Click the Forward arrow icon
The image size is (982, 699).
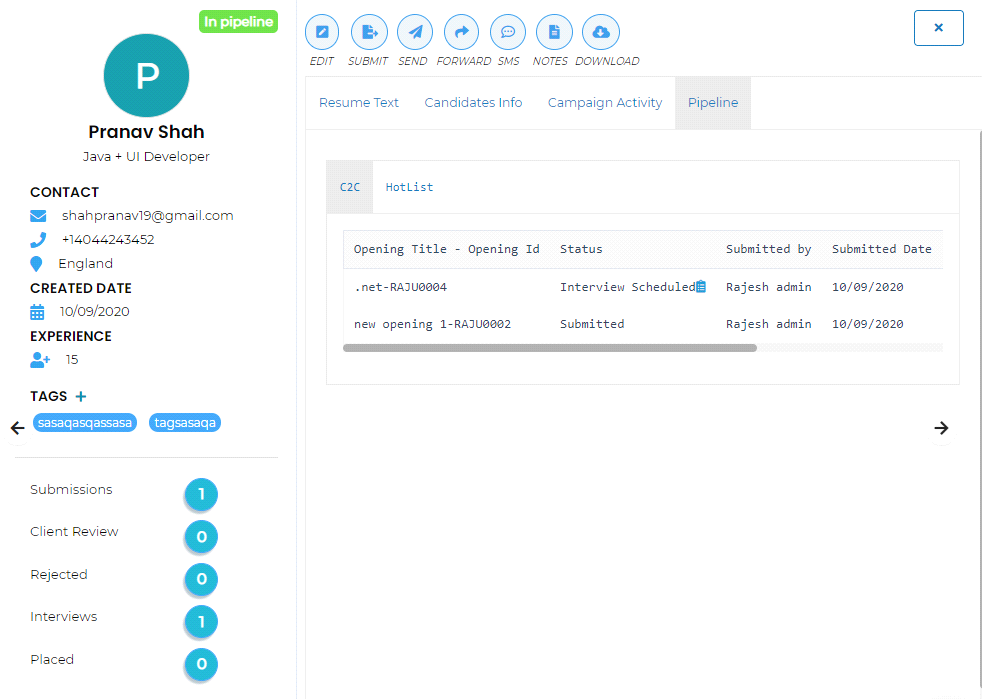tap(462, 32)
